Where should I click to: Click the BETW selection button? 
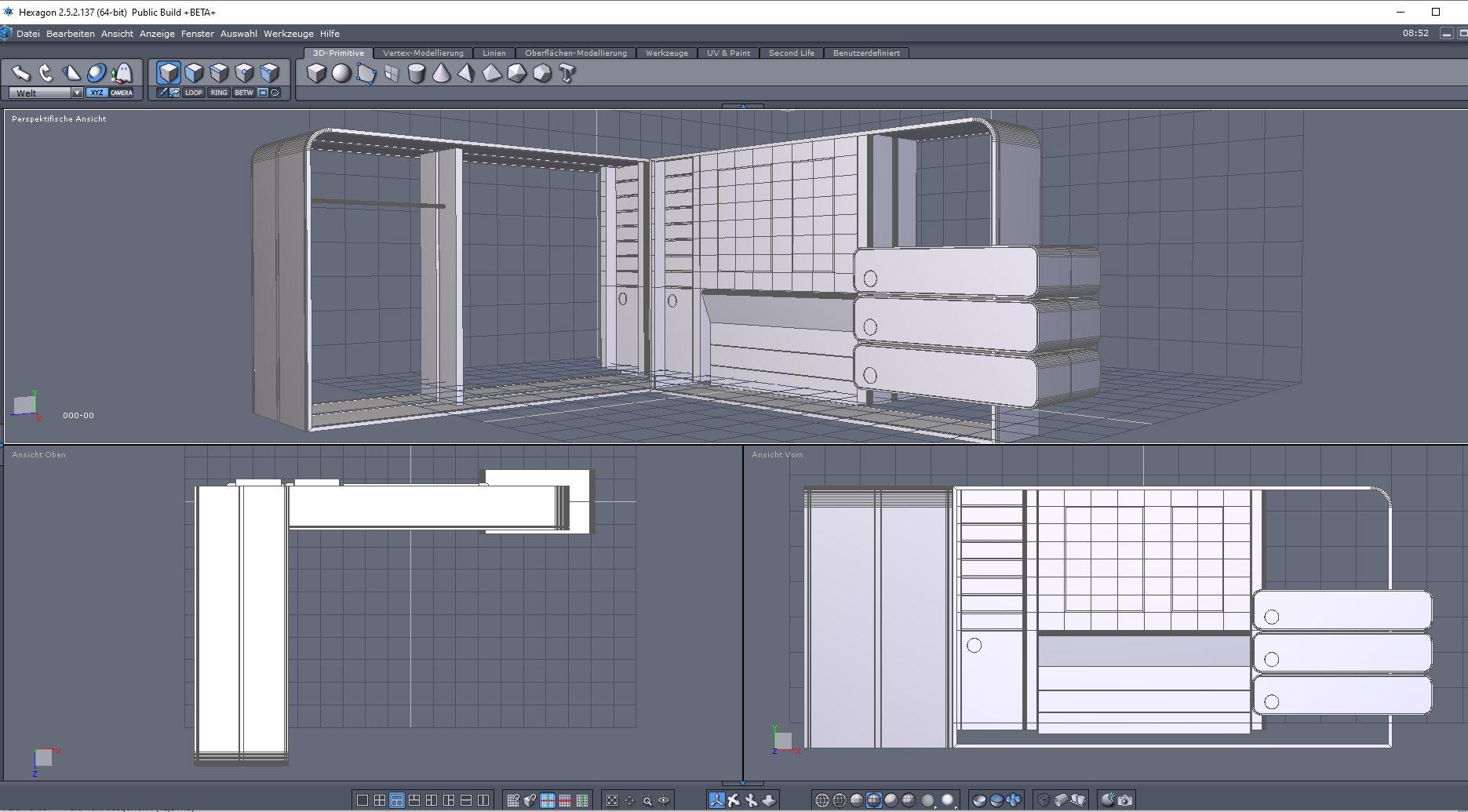[244, 93]
